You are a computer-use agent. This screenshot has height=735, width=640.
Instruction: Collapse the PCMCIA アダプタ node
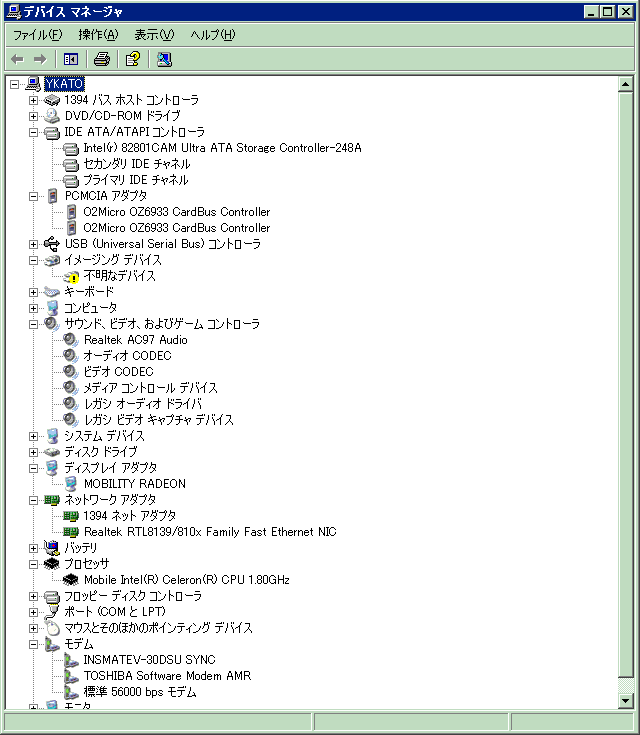coord(33,196)
